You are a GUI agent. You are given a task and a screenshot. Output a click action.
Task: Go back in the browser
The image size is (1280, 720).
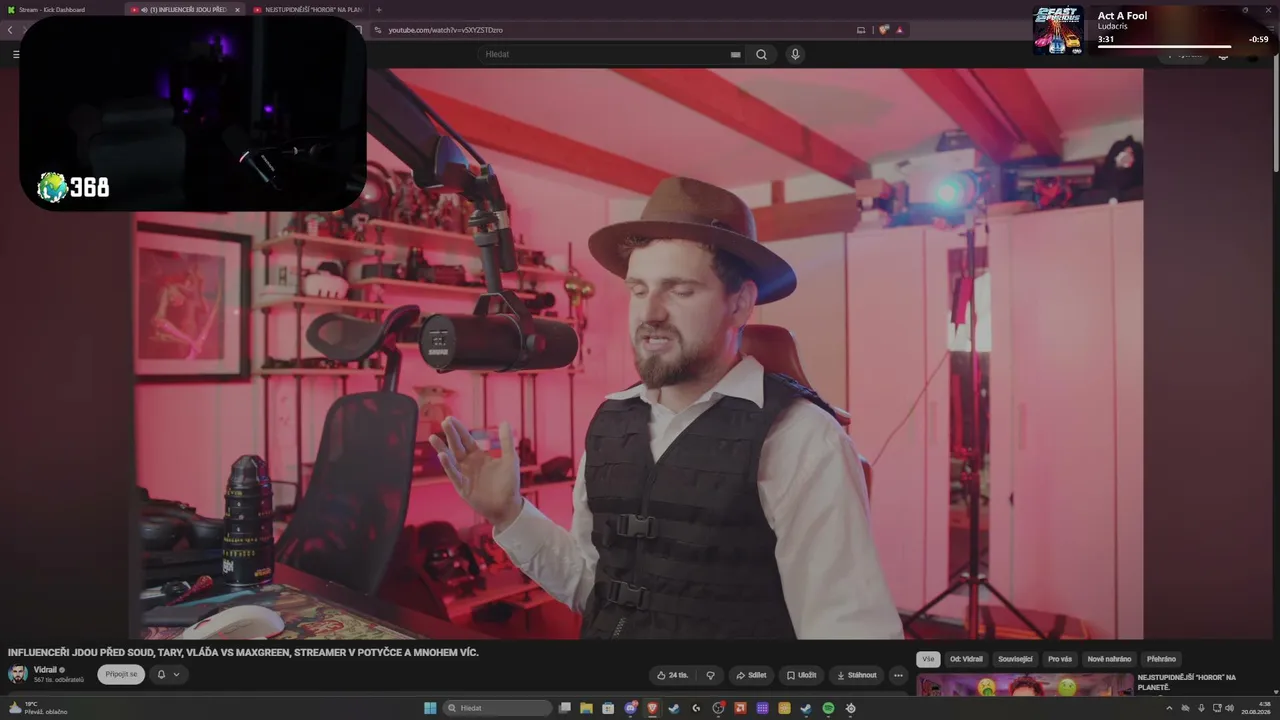pos(10,30)
